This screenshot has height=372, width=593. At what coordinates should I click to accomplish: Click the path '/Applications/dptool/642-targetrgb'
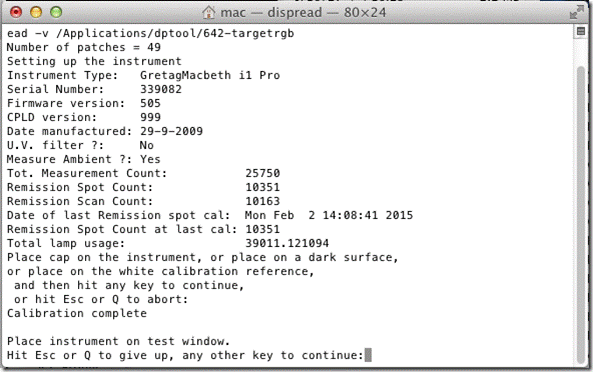click(175, 33)
